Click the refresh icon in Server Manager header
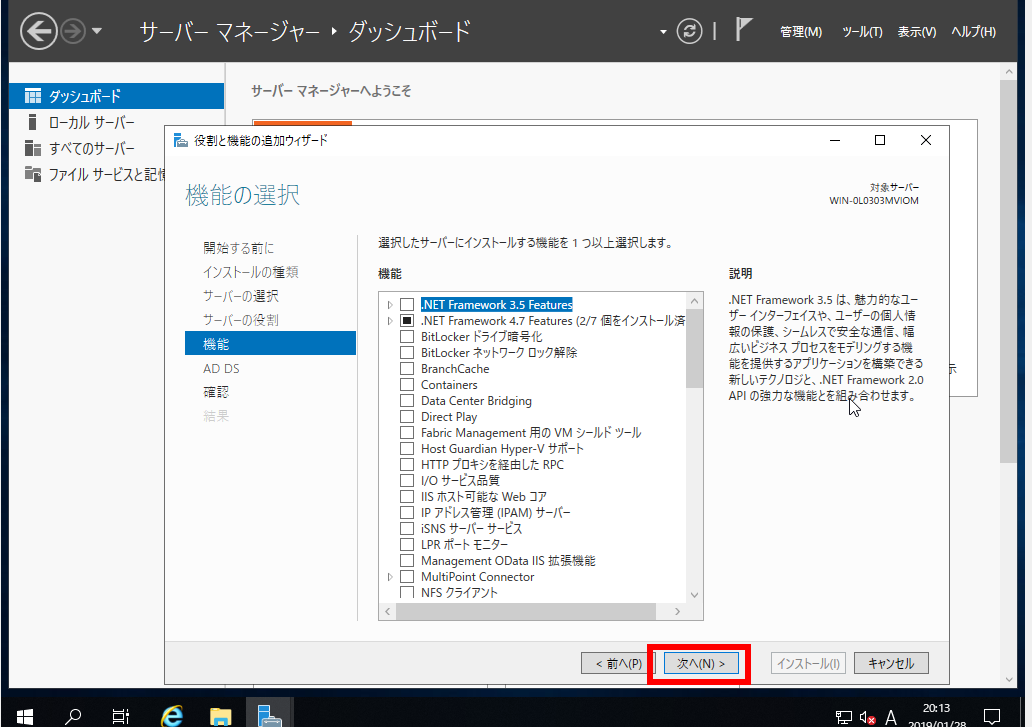1032x727 pixels. coord(689,31)
